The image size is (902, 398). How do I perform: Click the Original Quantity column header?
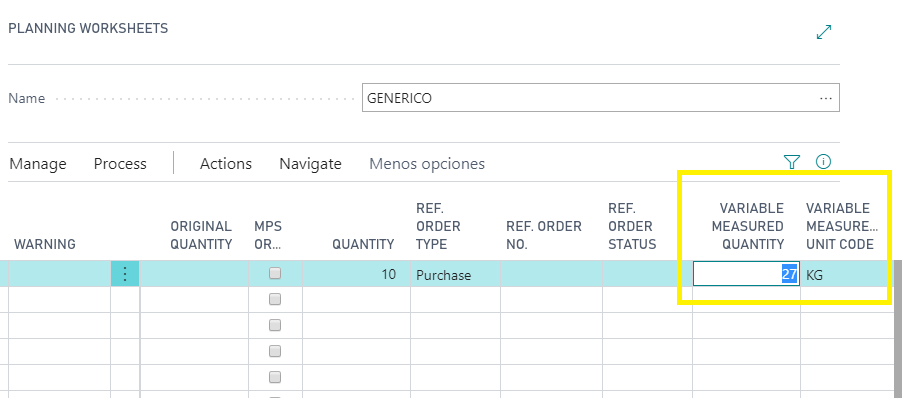point(201,235)
